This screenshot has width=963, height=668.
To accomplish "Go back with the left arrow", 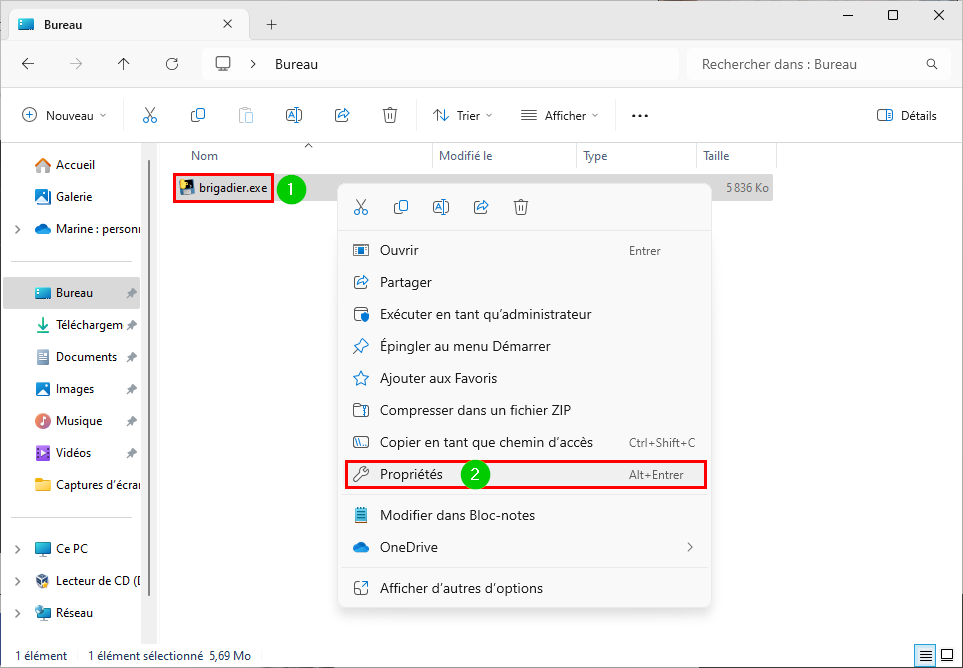I will tap(28, 64).
